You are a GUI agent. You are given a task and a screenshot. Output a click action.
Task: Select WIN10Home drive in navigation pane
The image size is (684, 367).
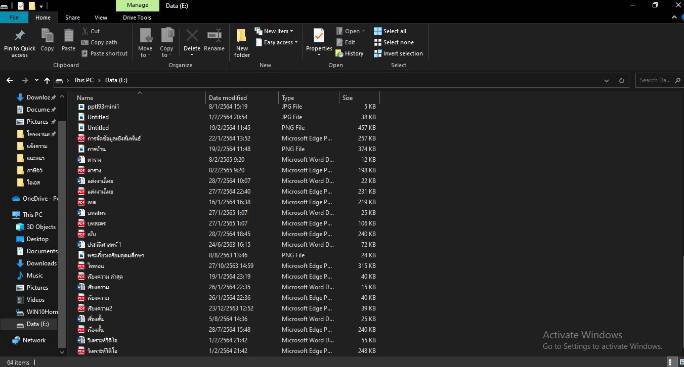37,312
